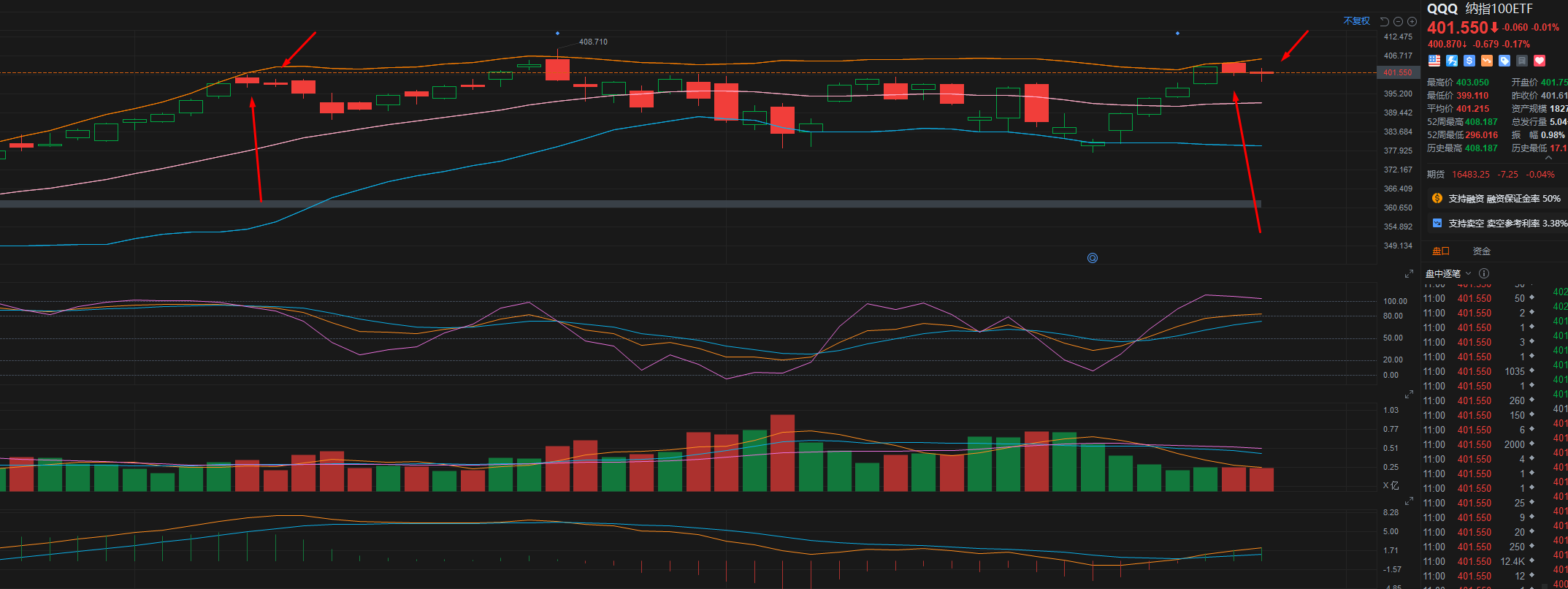Viewport: 1568px width, 589px height.
Task: Click the blue diamond event marker above 408.710
Action: click(557, 33)
